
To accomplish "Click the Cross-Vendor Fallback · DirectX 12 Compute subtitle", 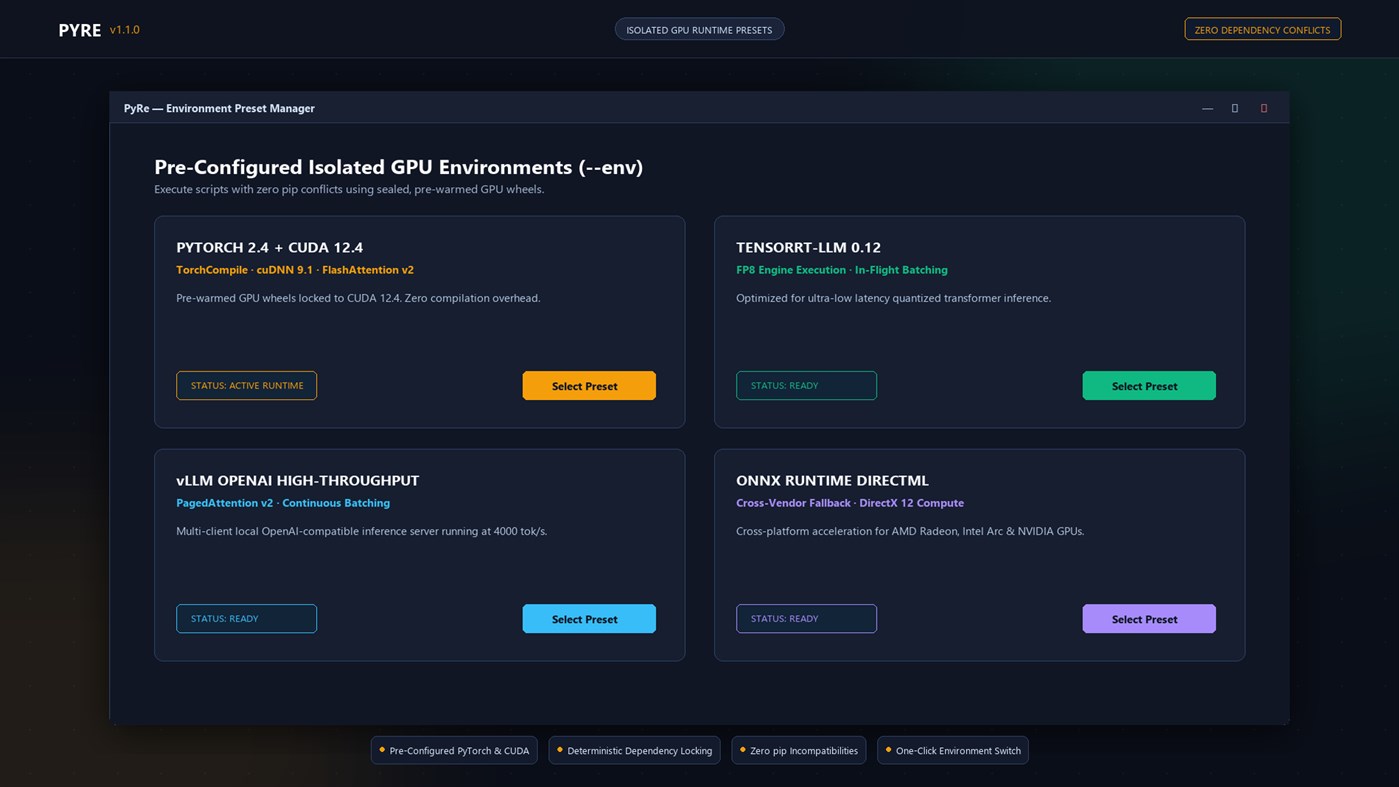I will point(850,503).
